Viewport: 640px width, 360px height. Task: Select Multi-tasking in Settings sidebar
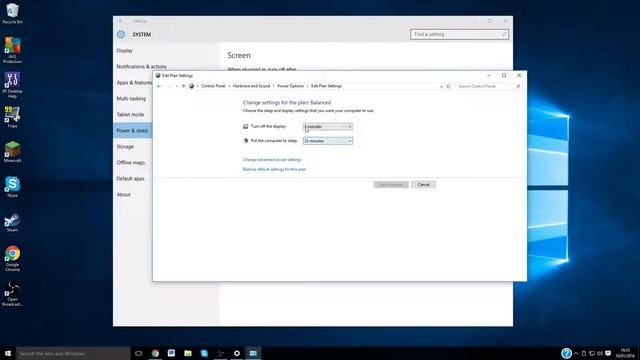click(x=131, y=98)
